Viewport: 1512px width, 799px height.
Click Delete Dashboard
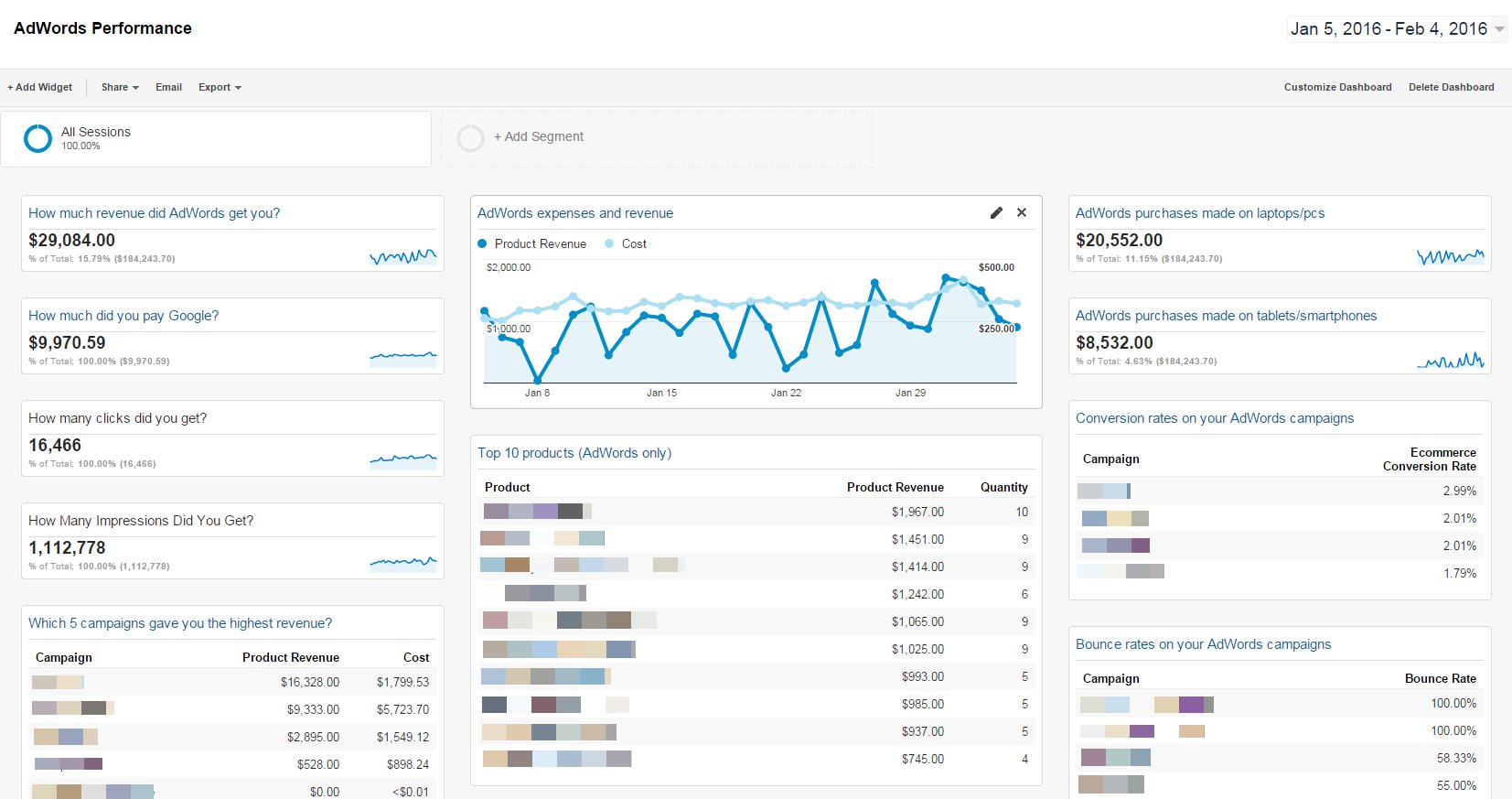coord(1451,87)
